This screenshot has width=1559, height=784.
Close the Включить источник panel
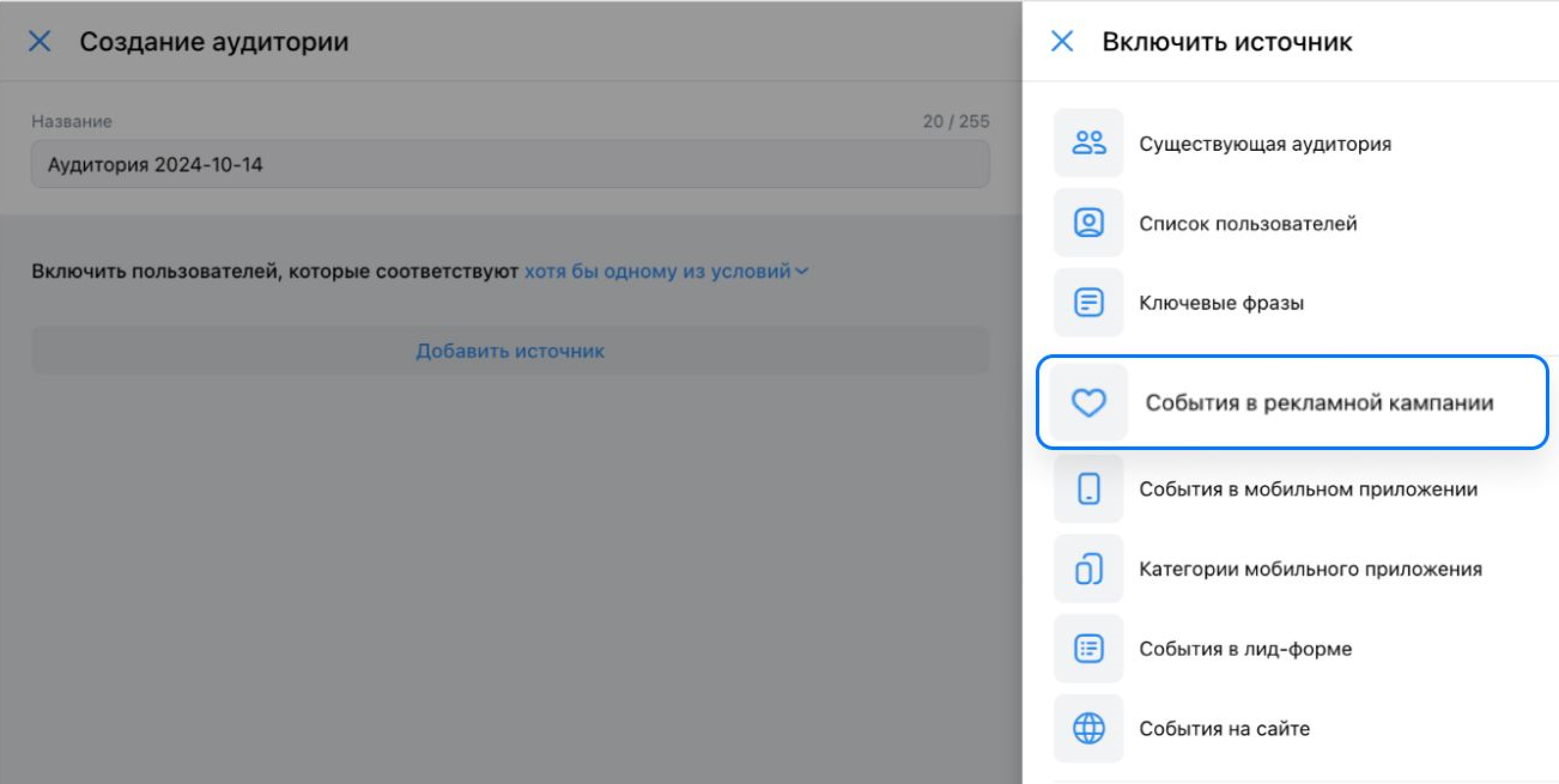click(x=1062, y=41)
